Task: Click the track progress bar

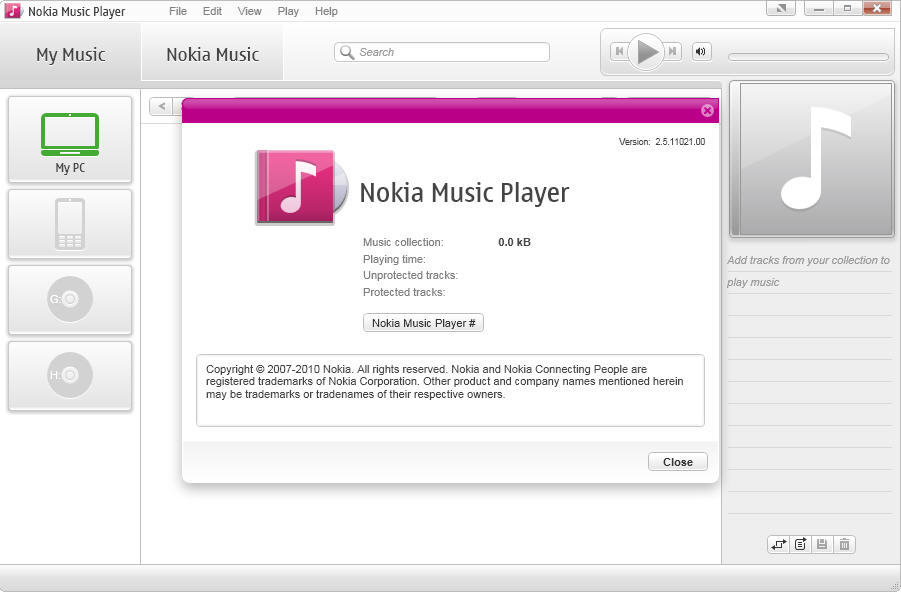Action: point(808,57)
